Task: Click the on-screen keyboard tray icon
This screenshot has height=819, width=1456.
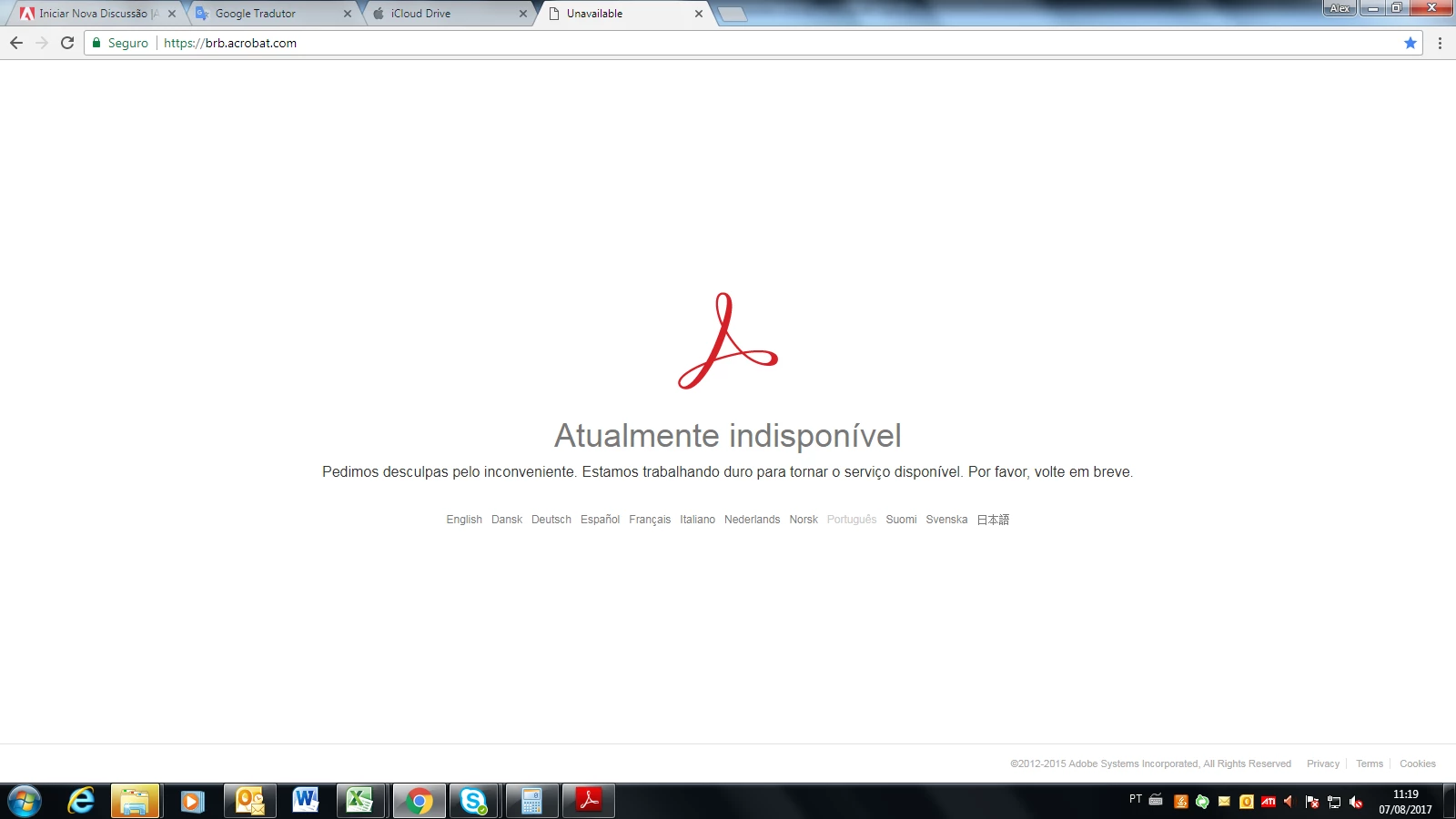Action: point(1156,800)
